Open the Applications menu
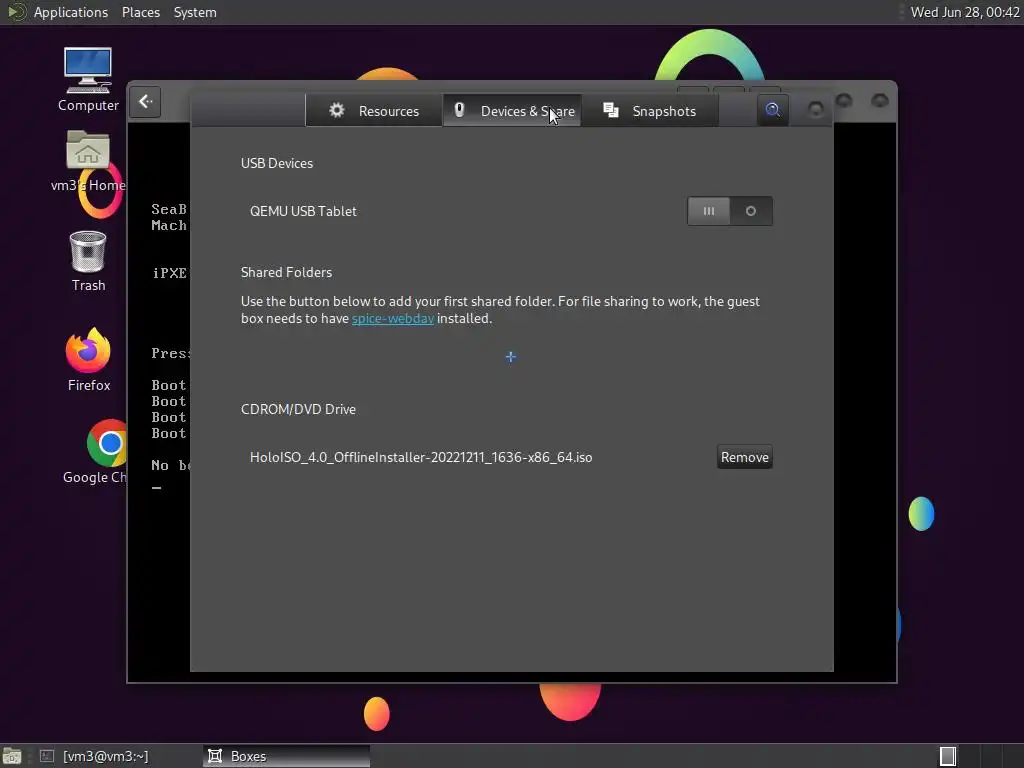Viewport: 1024px width, 768px height. 71,12
